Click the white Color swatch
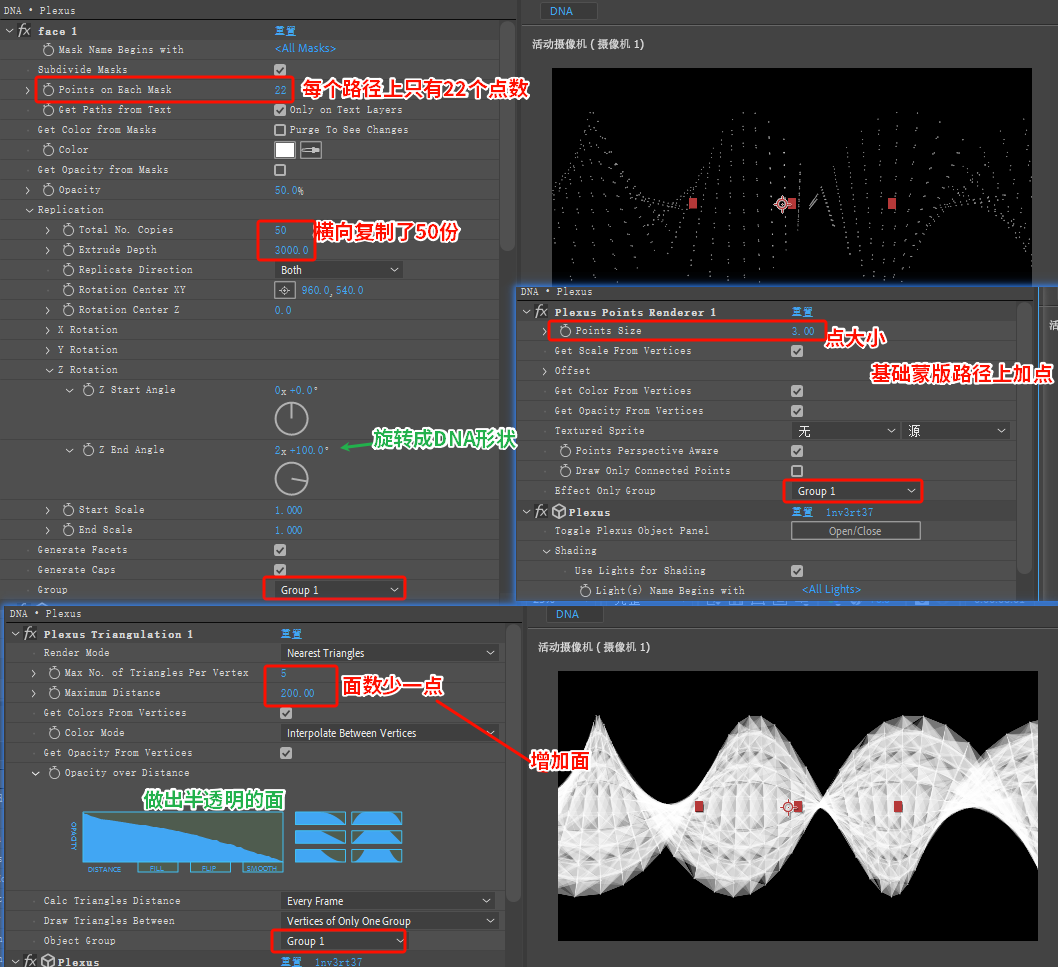 (x=285, y=150)
